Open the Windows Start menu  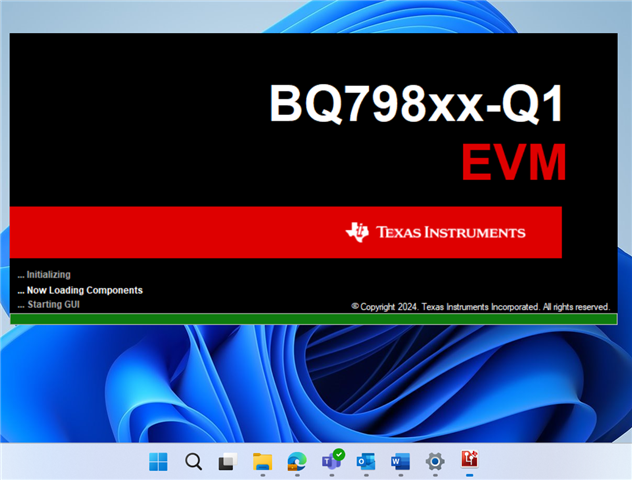tap(158, 461)
